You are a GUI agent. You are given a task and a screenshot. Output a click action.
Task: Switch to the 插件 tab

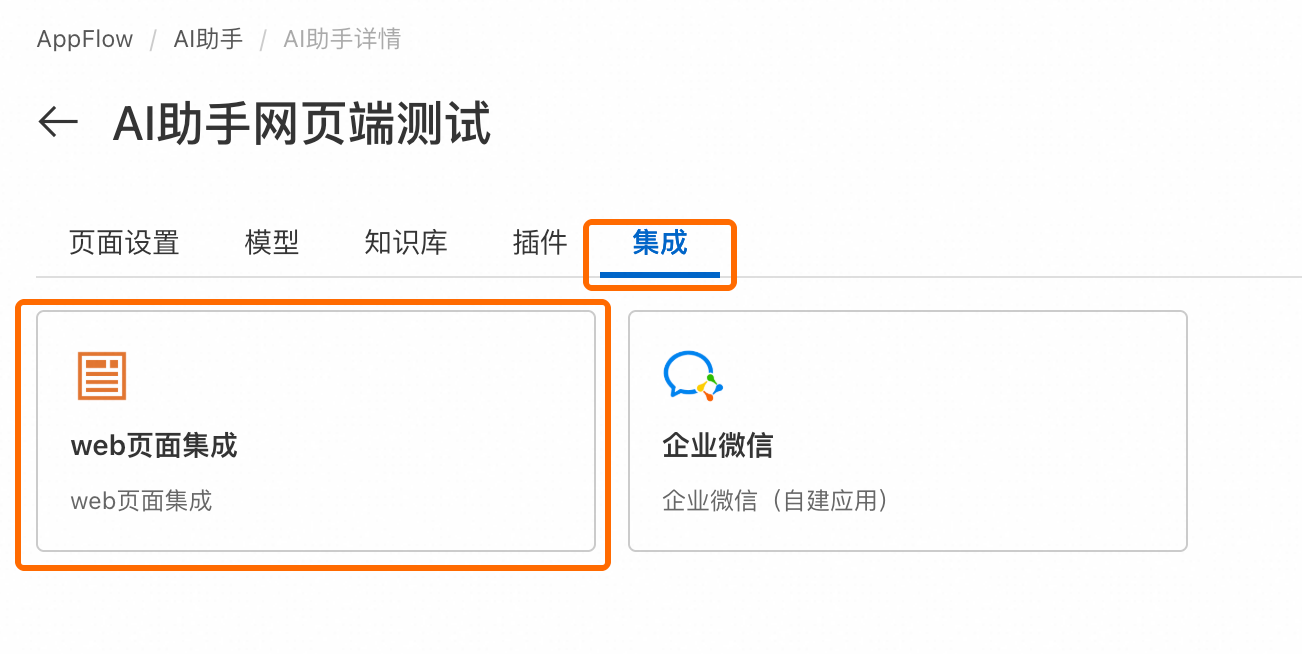(540, 242)
